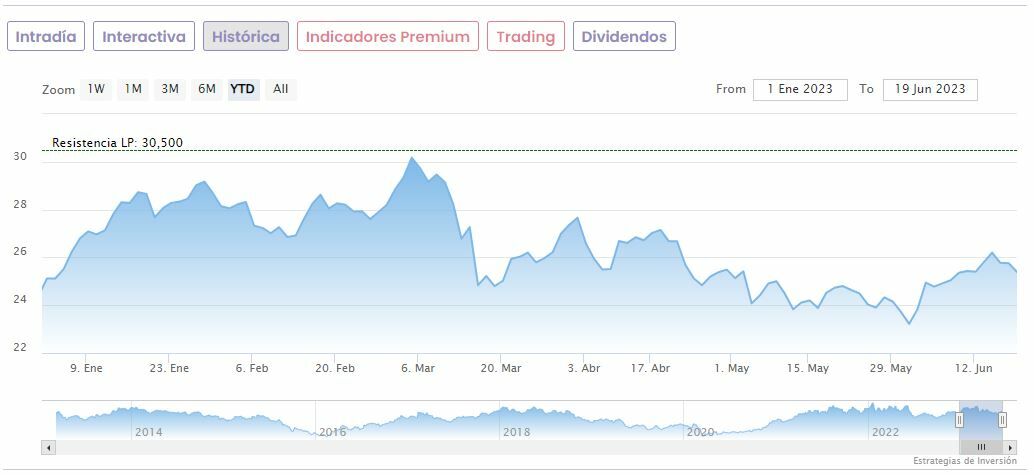Click the scrollbar right arrow
This screenshot has height=475, width=1034.
1010,447
